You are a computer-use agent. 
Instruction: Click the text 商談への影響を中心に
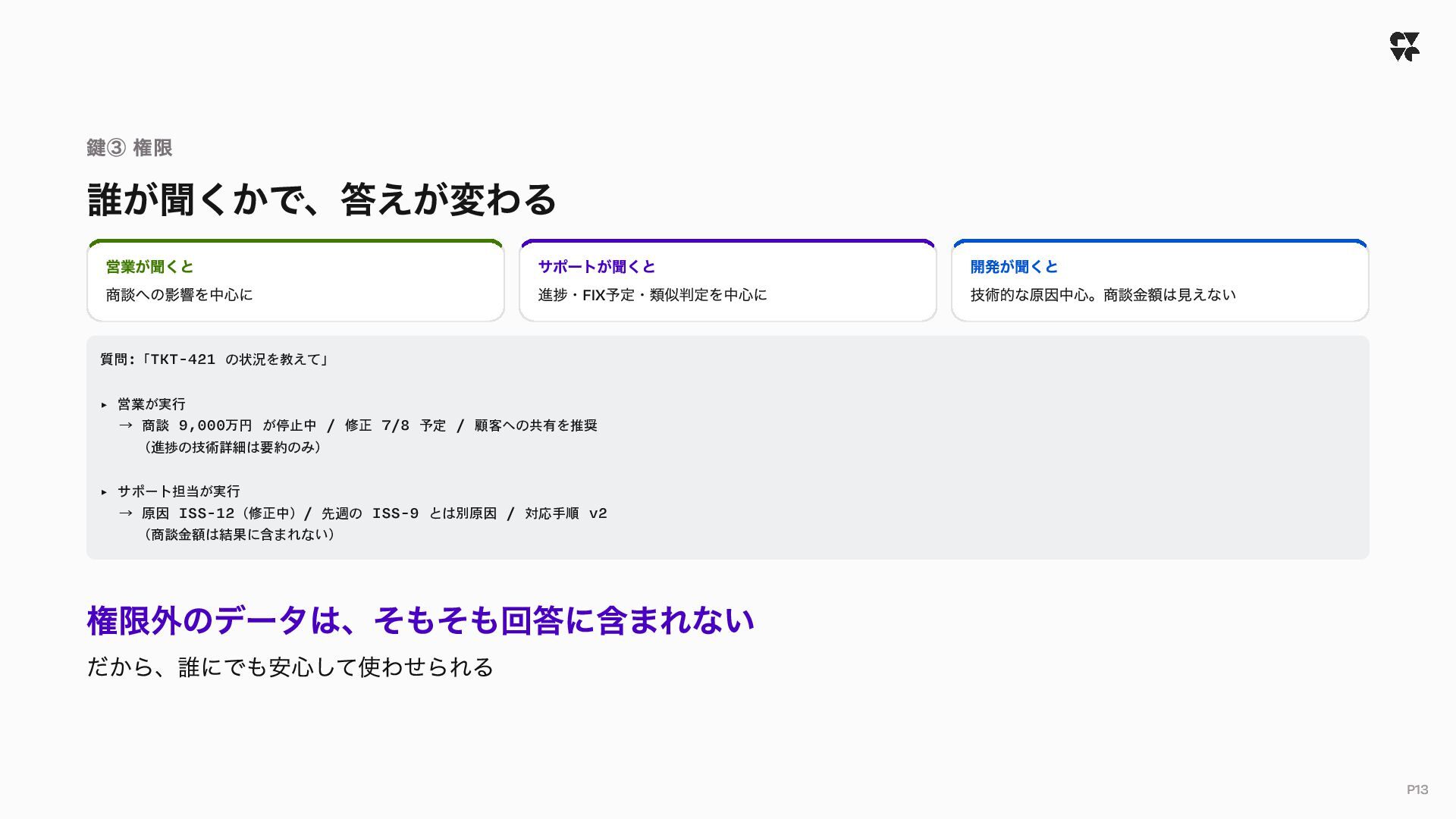click(x=180, y=295)
